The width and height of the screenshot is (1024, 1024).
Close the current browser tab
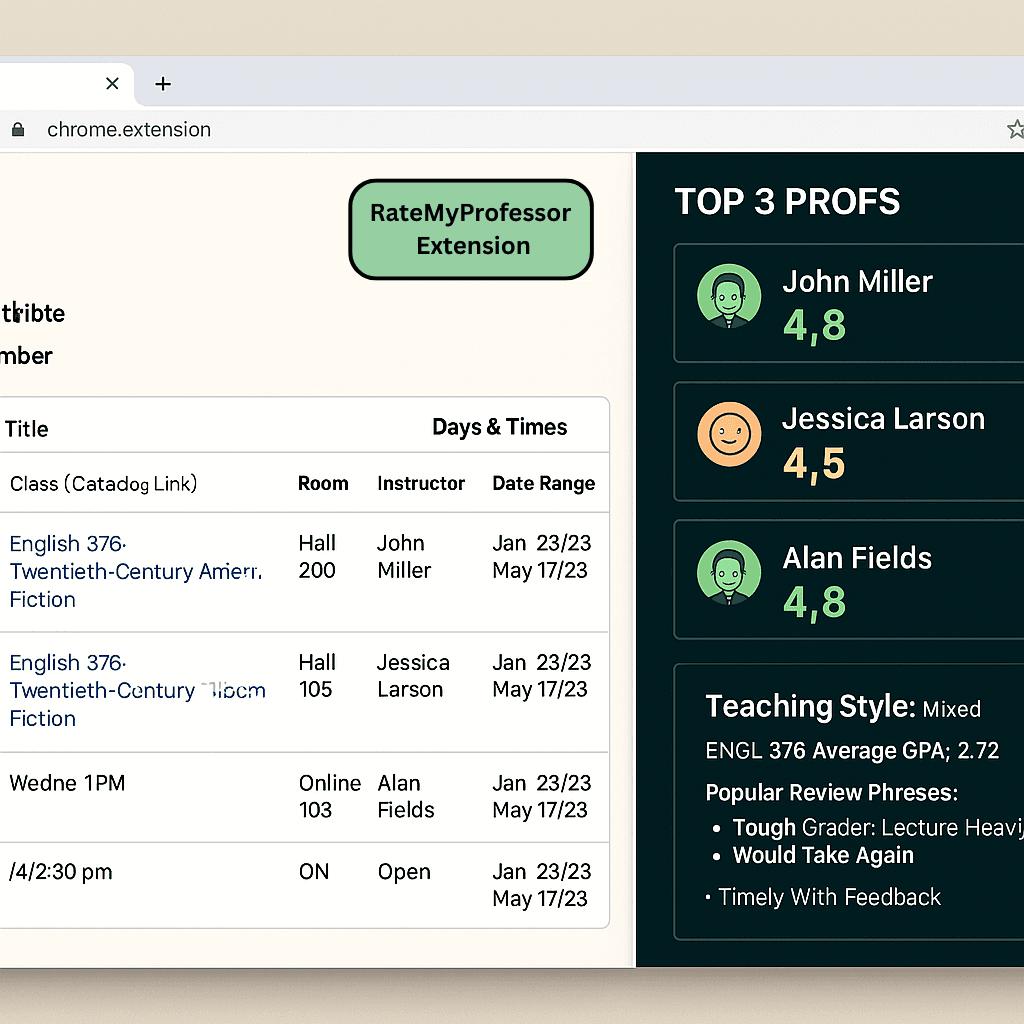pyautogui.click(x=113, y=84)
